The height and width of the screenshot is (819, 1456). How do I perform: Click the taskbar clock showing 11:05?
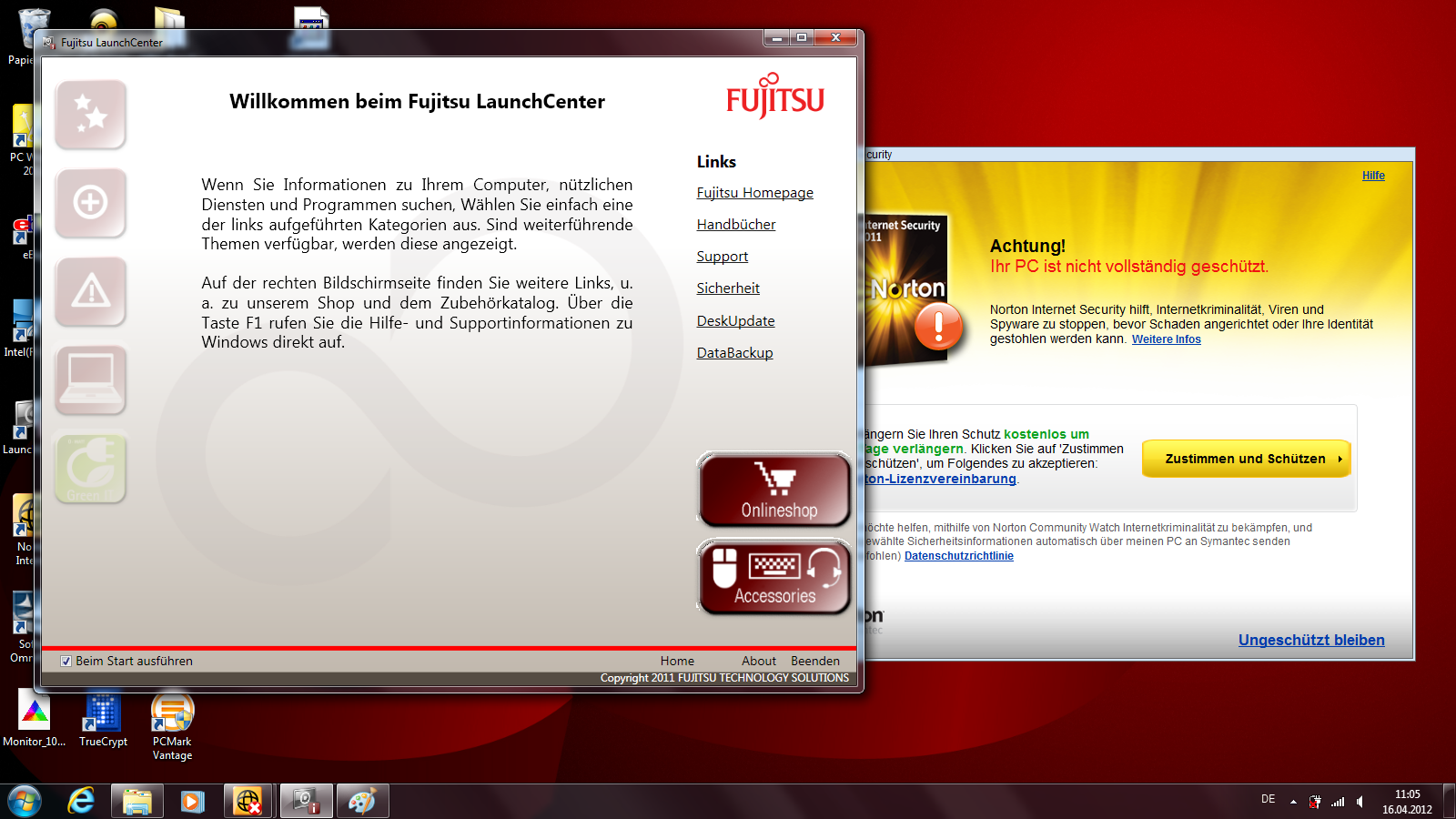[1407, 802]
